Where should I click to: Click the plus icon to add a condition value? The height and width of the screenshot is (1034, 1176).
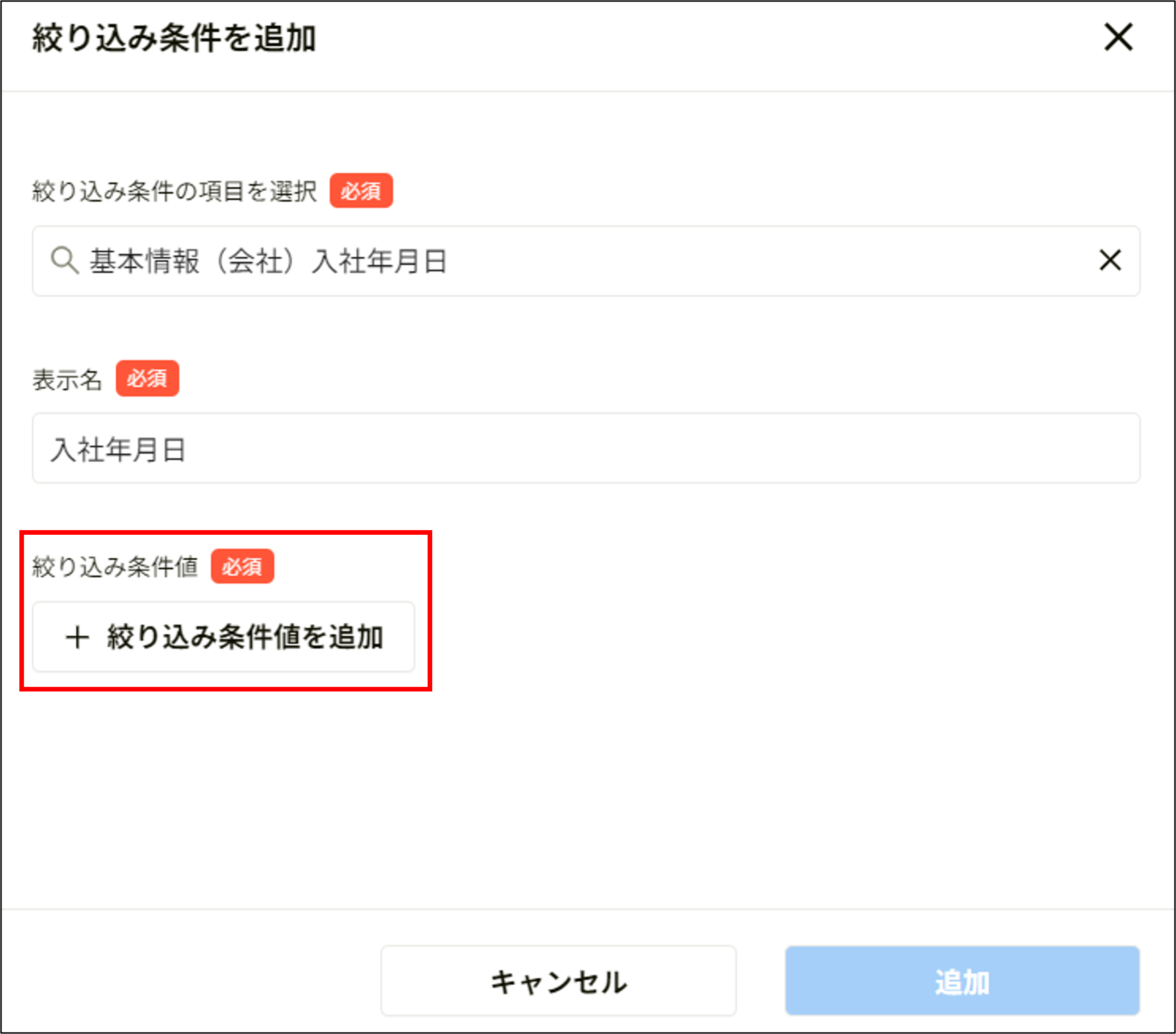click(77, 638)
